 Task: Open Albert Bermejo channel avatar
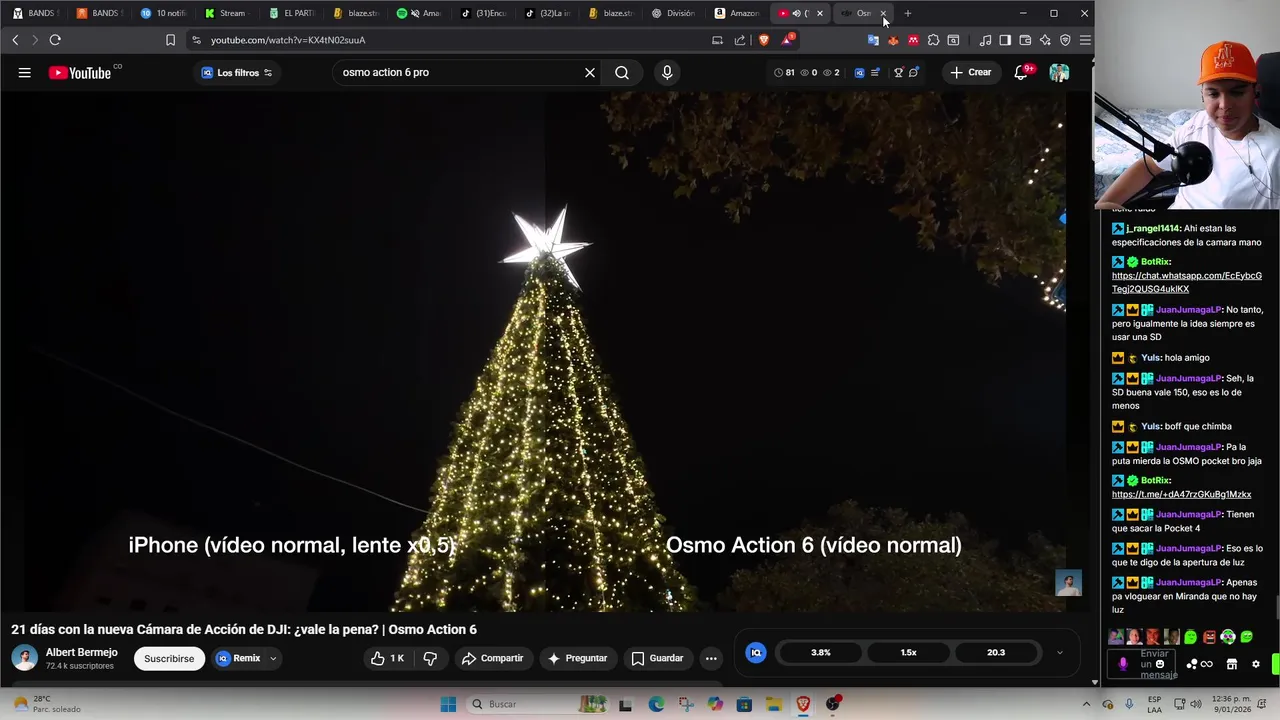click(x=25, y=658)
